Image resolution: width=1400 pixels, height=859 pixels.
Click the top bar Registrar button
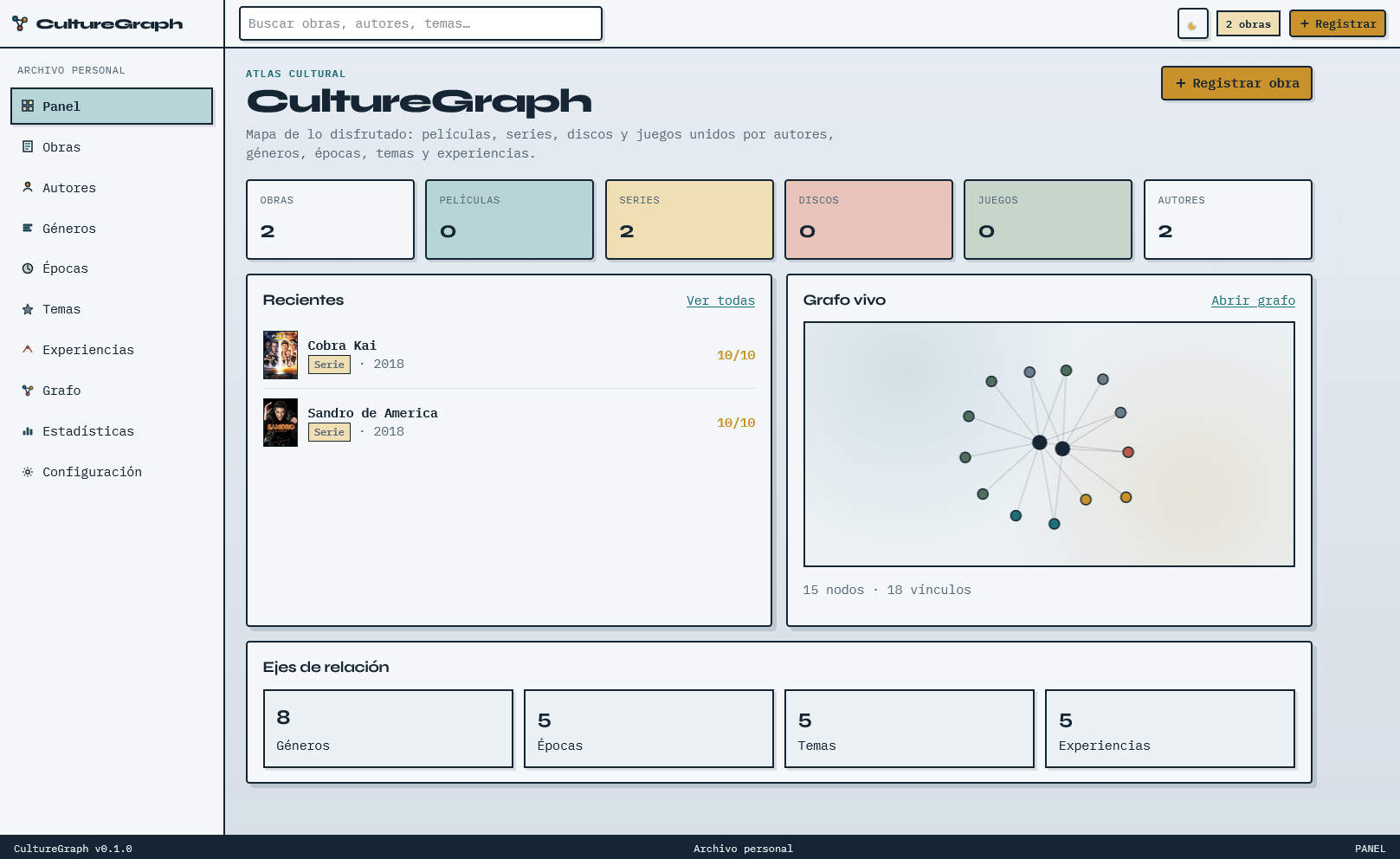(1338, 24)
